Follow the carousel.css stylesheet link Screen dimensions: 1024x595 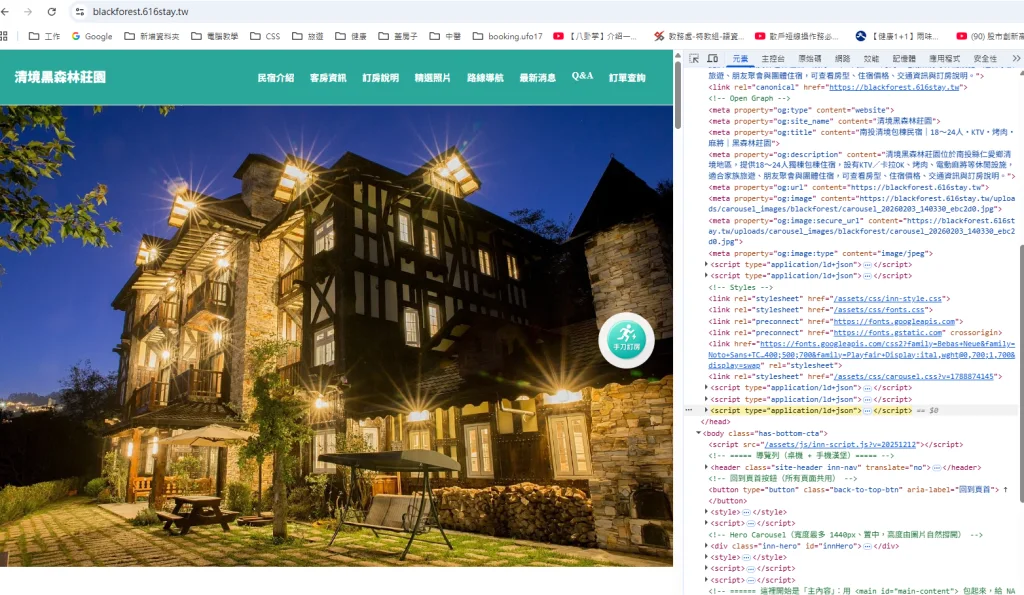[914, 377]
